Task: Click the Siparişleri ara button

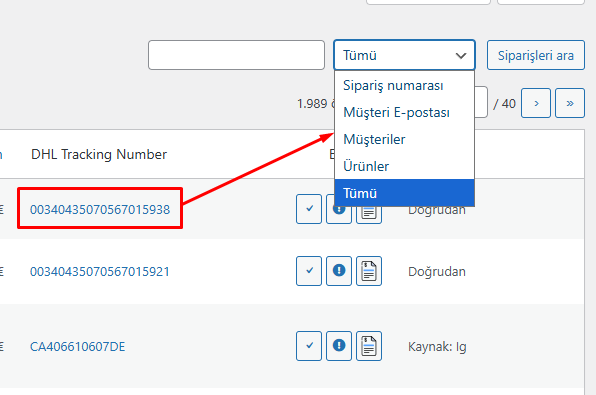Action: point(536,55)
